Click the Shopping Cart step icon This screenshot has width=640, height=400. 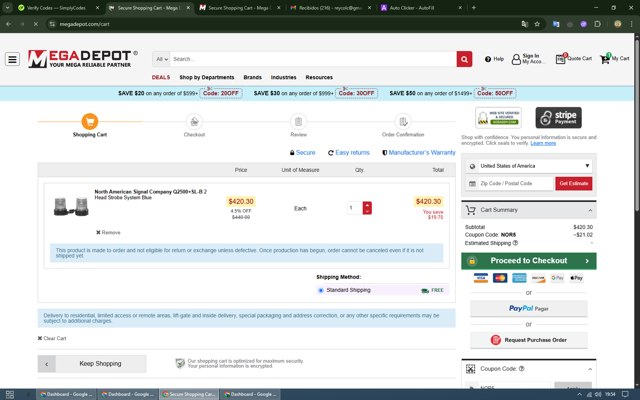[90, 121]
